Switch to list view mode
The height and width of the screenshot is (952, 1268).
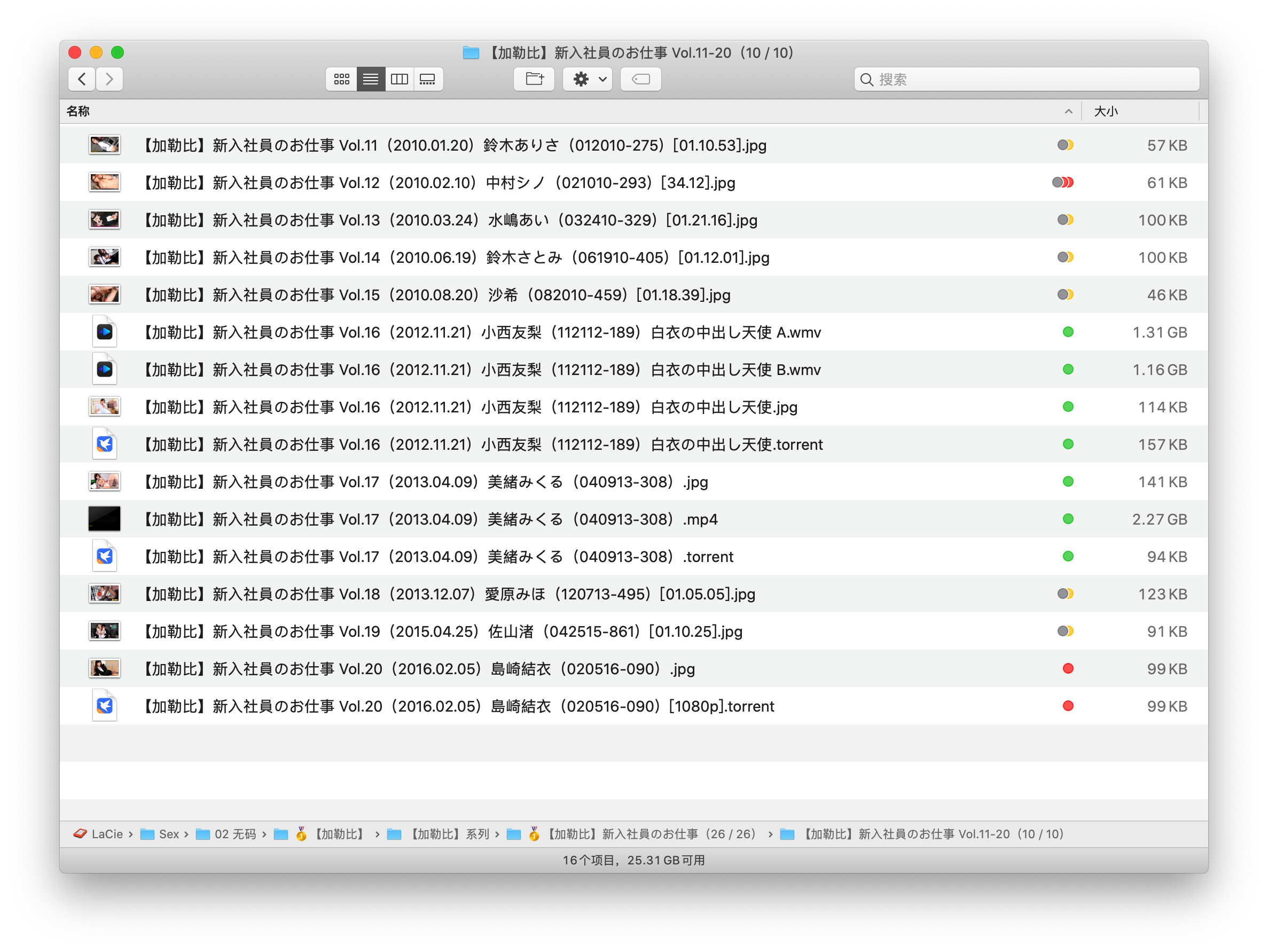[370, 79]
